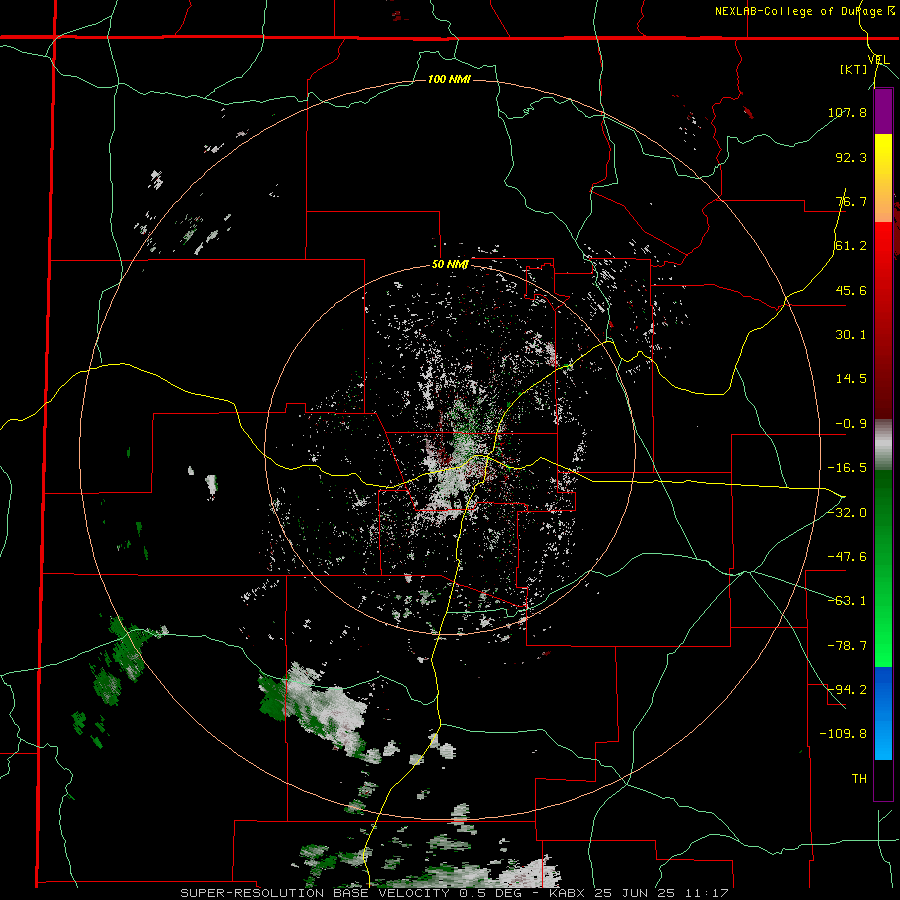
Task: Click the 50 NMI range ring label
Action: (x=451, y=265)
